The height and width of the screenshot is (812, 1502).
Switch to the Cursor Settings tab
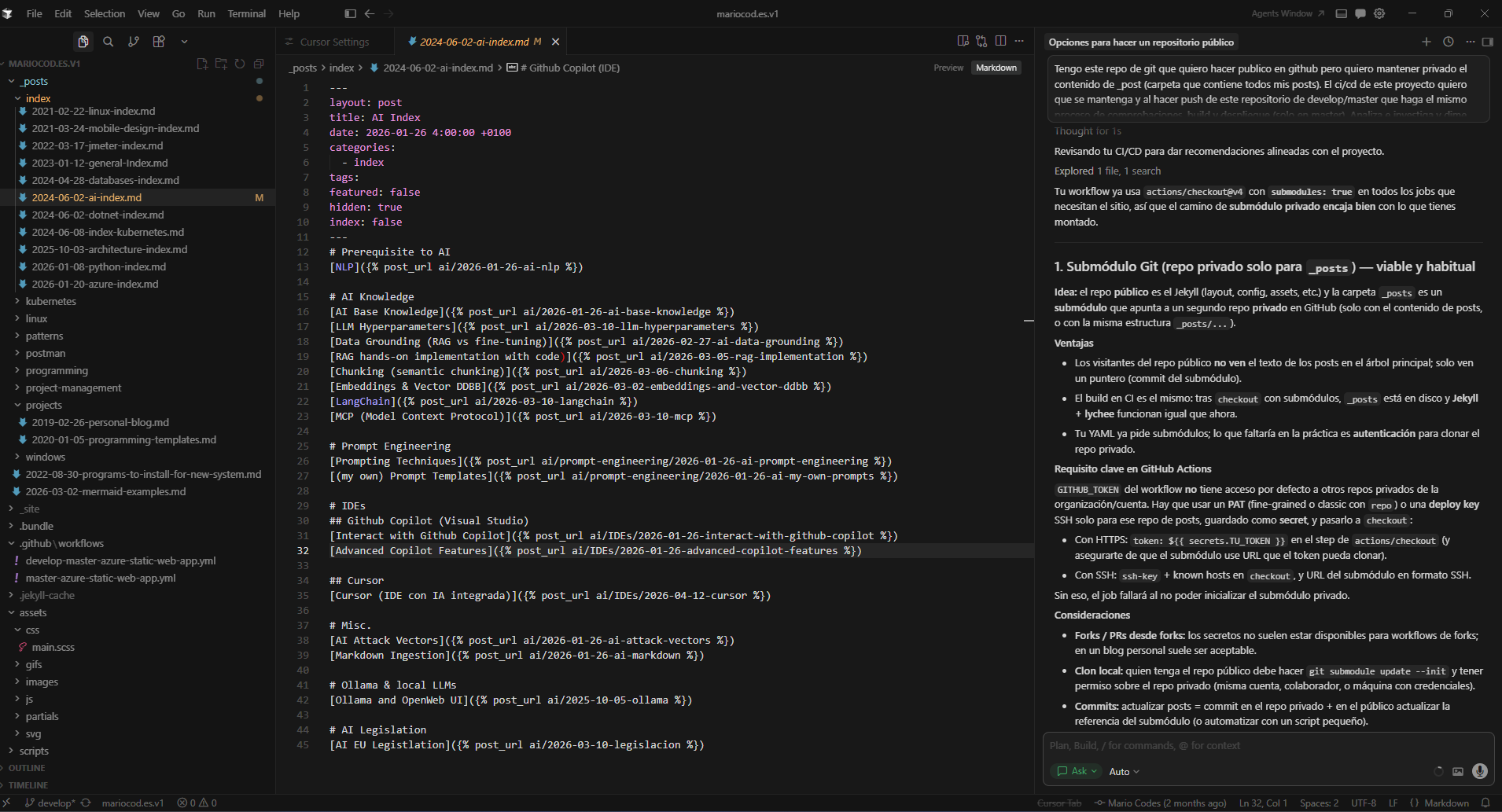point(334,42)
